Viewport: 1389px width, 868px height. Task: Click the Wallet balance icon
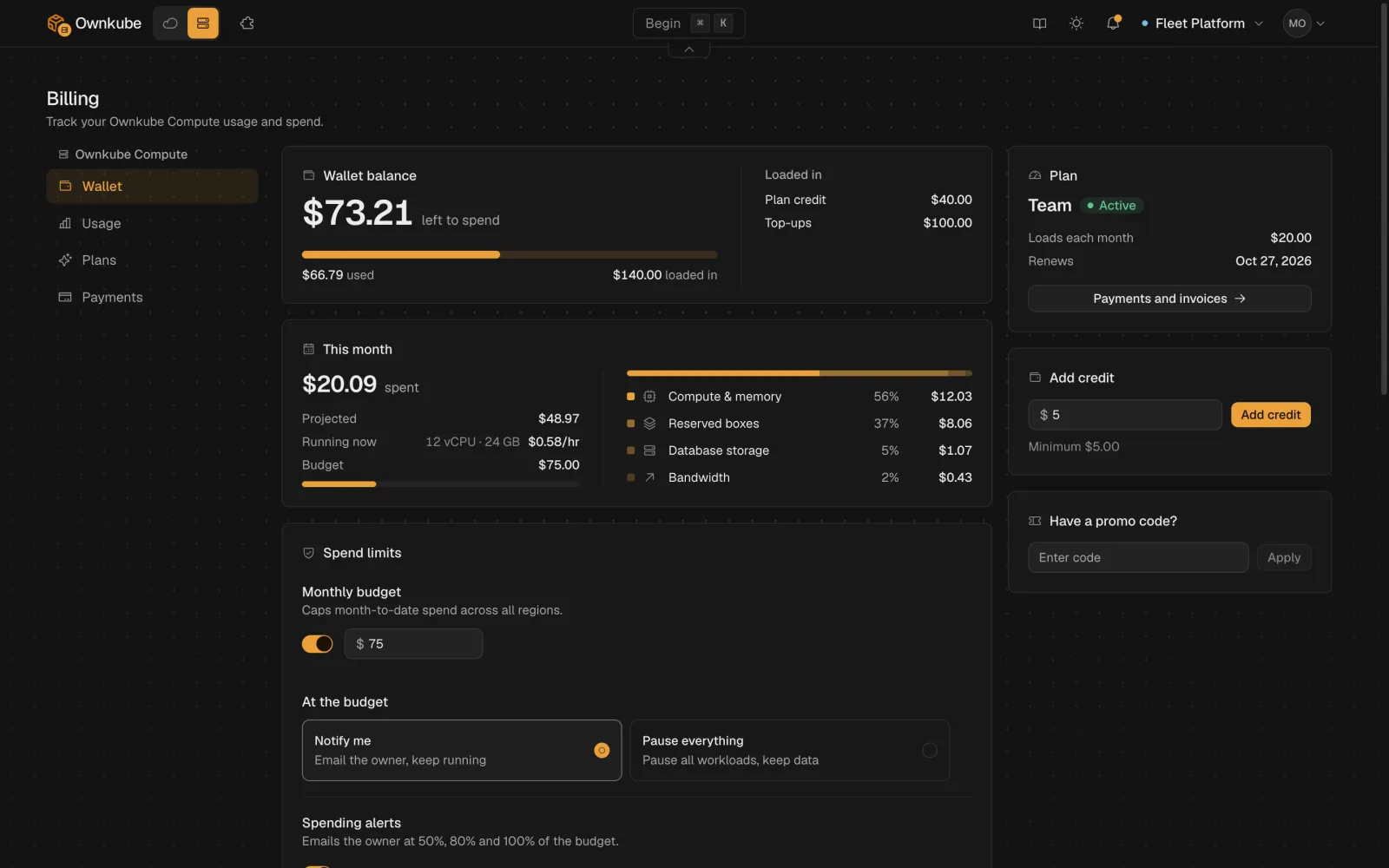pyautogui.click(x=308, y=175)
